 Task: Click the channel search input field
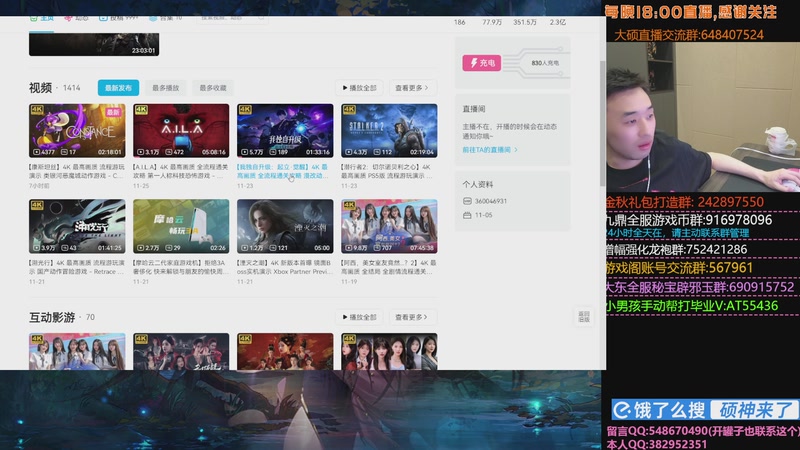232,18
